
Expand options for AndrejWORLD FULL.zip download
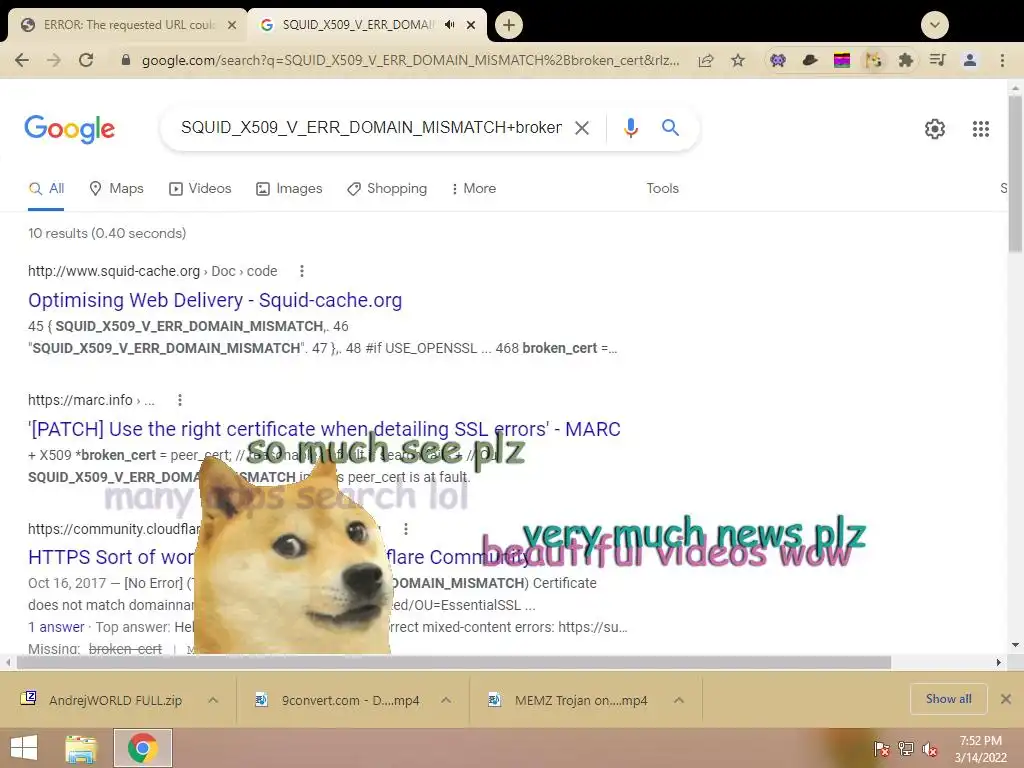213,700
